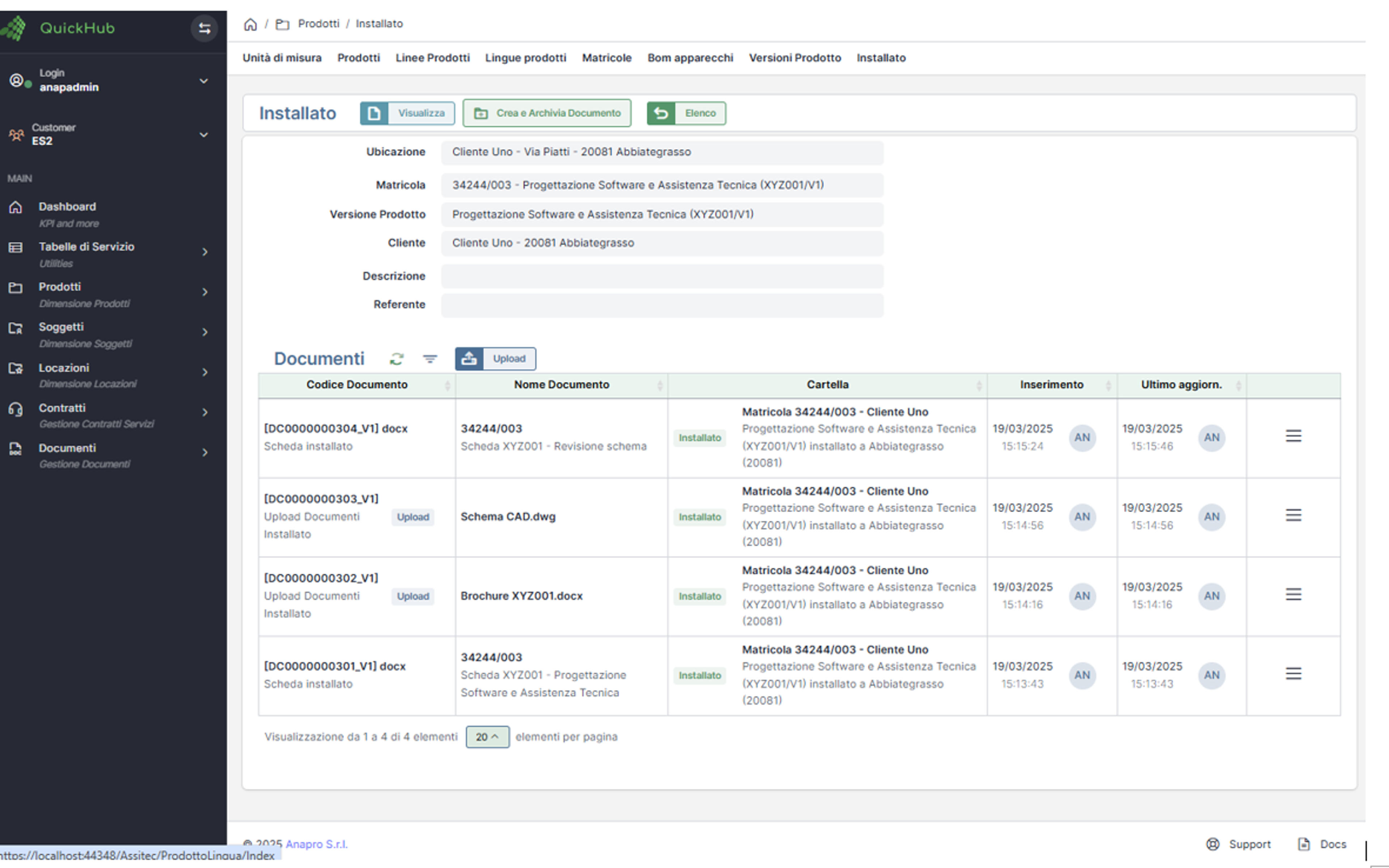Open row menu for DC0000000301_V1
1389x868 pixels.
click(x=1293, y=674)
